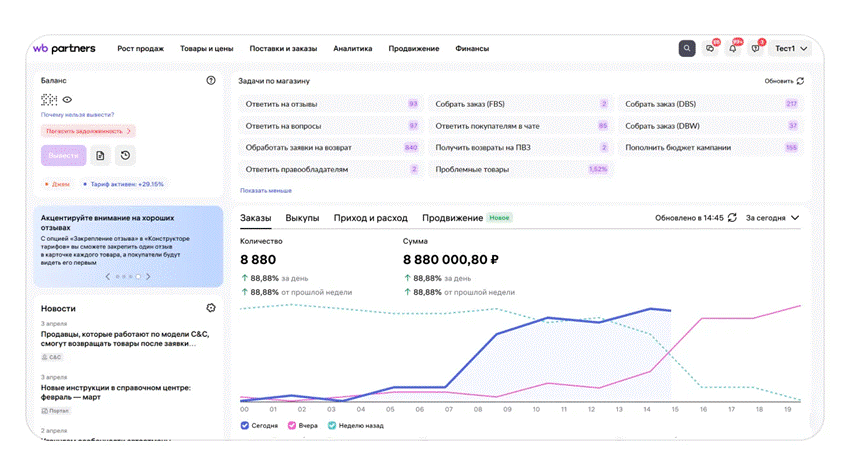Open the notifications bell icon
850x475 pixels.
(732, 48)
